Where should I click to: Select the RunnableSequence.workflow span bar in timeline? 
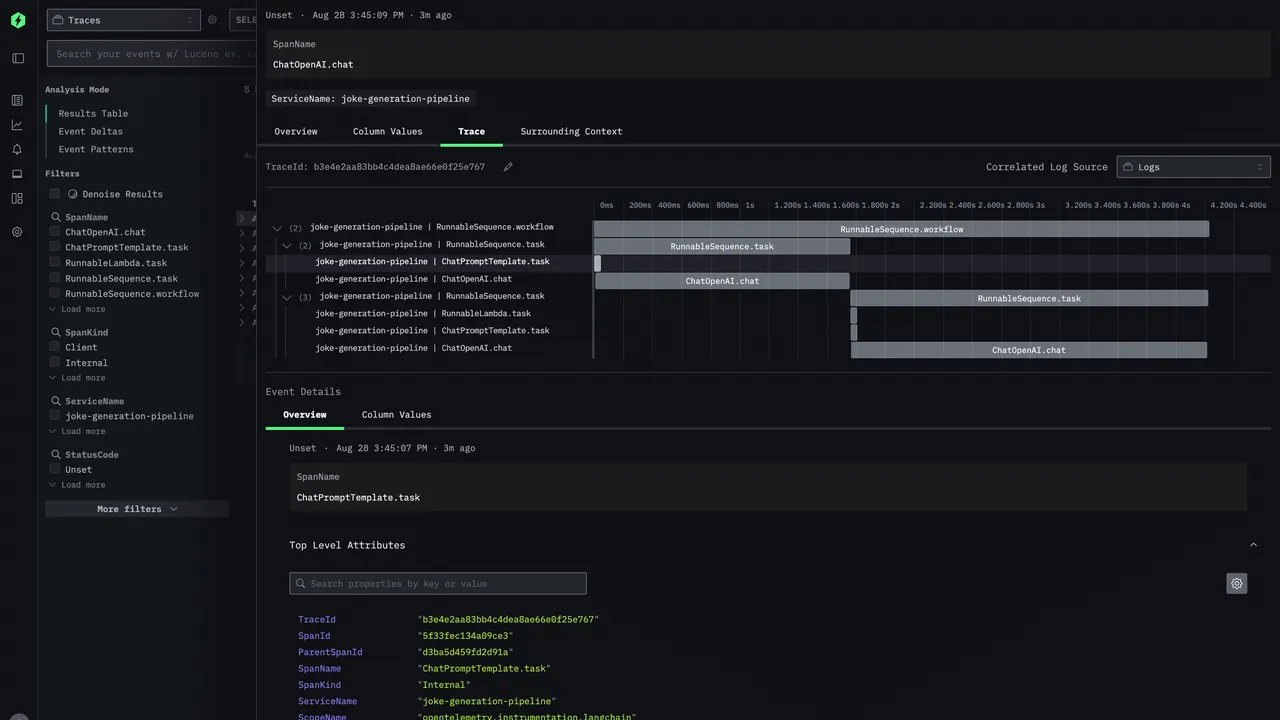901,229
